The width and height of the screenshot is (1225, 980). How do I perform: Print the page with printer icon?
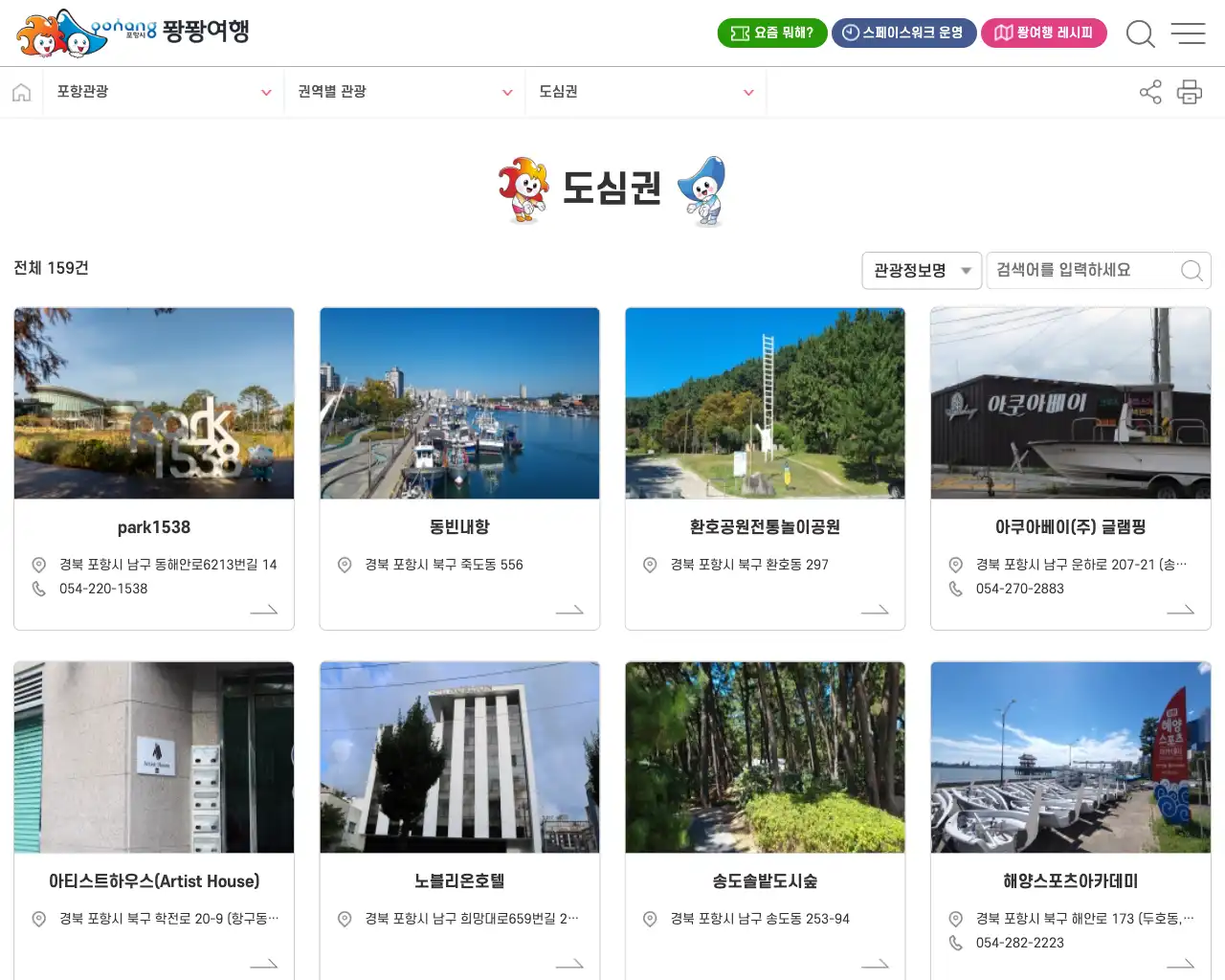pyautogui.click(x=1190, y=92)
